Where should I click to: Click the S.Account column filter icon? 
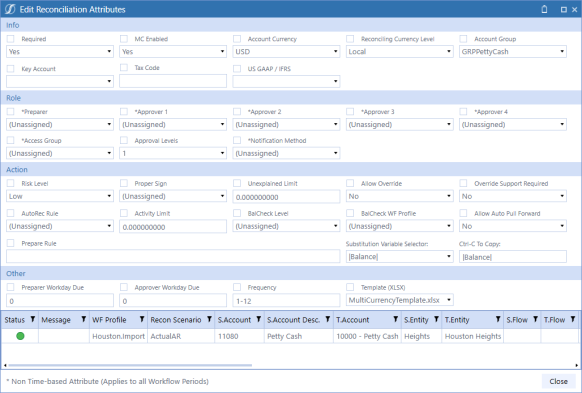(x=259, y=319)
